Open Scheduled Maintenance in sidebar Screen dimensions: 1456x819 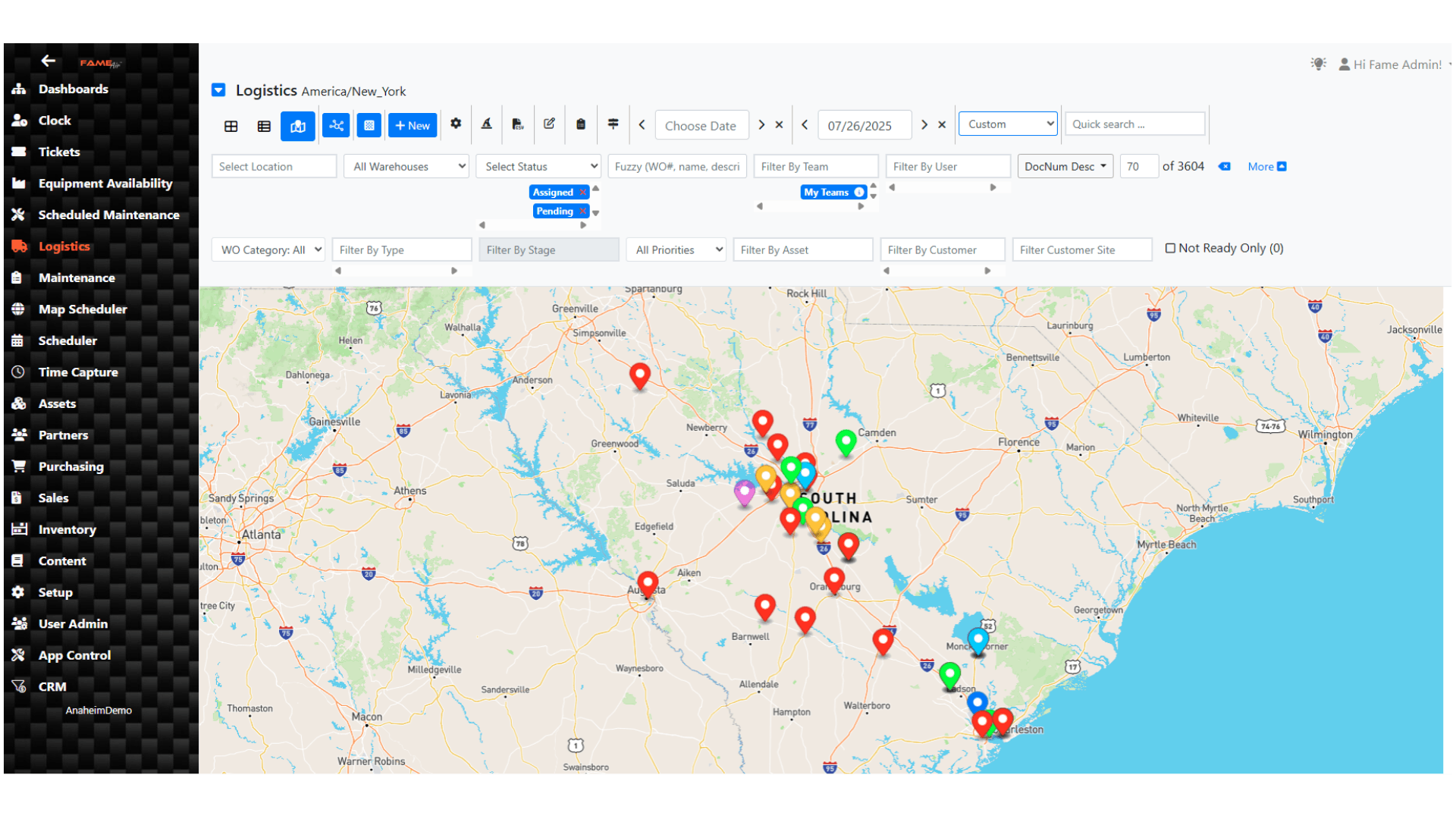108,215
